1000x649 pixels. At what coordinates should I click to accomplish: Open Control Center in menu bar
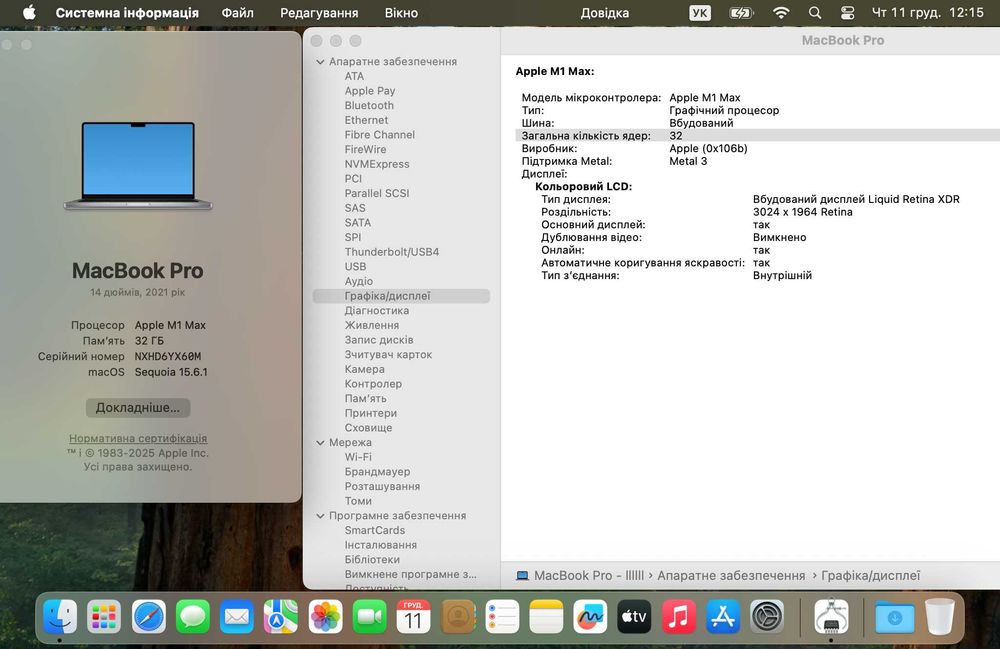point(847,13)
